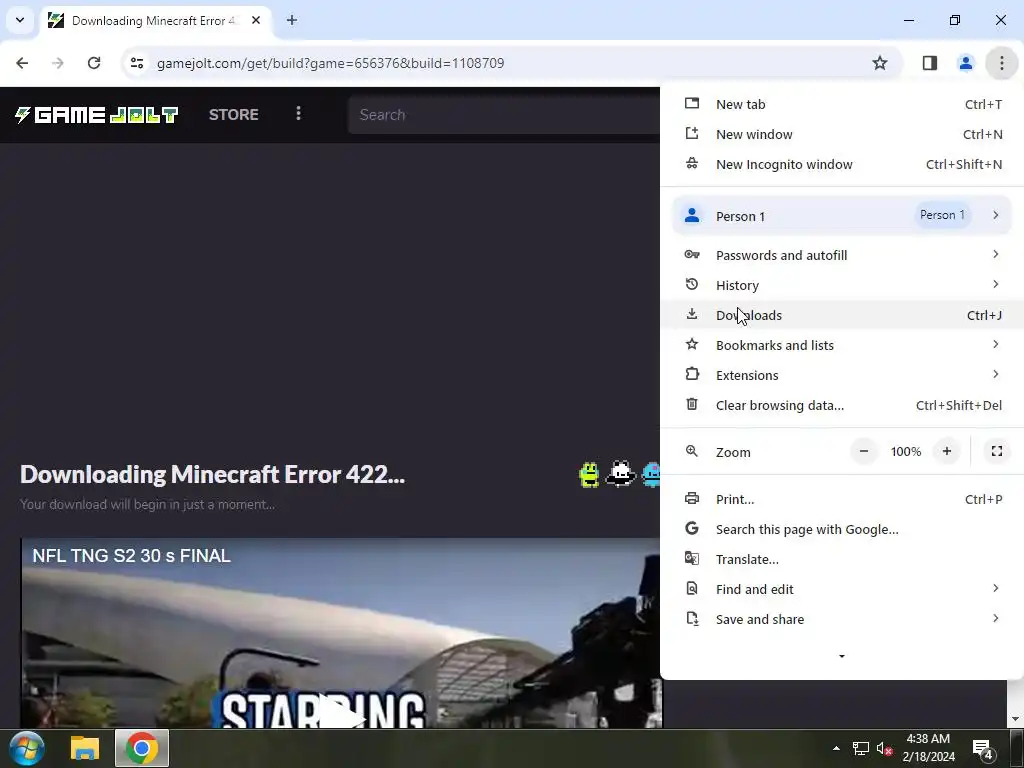Select Print from the menu
The width and height of the screenshot is (1024, 768).
(x=842, y=500)
